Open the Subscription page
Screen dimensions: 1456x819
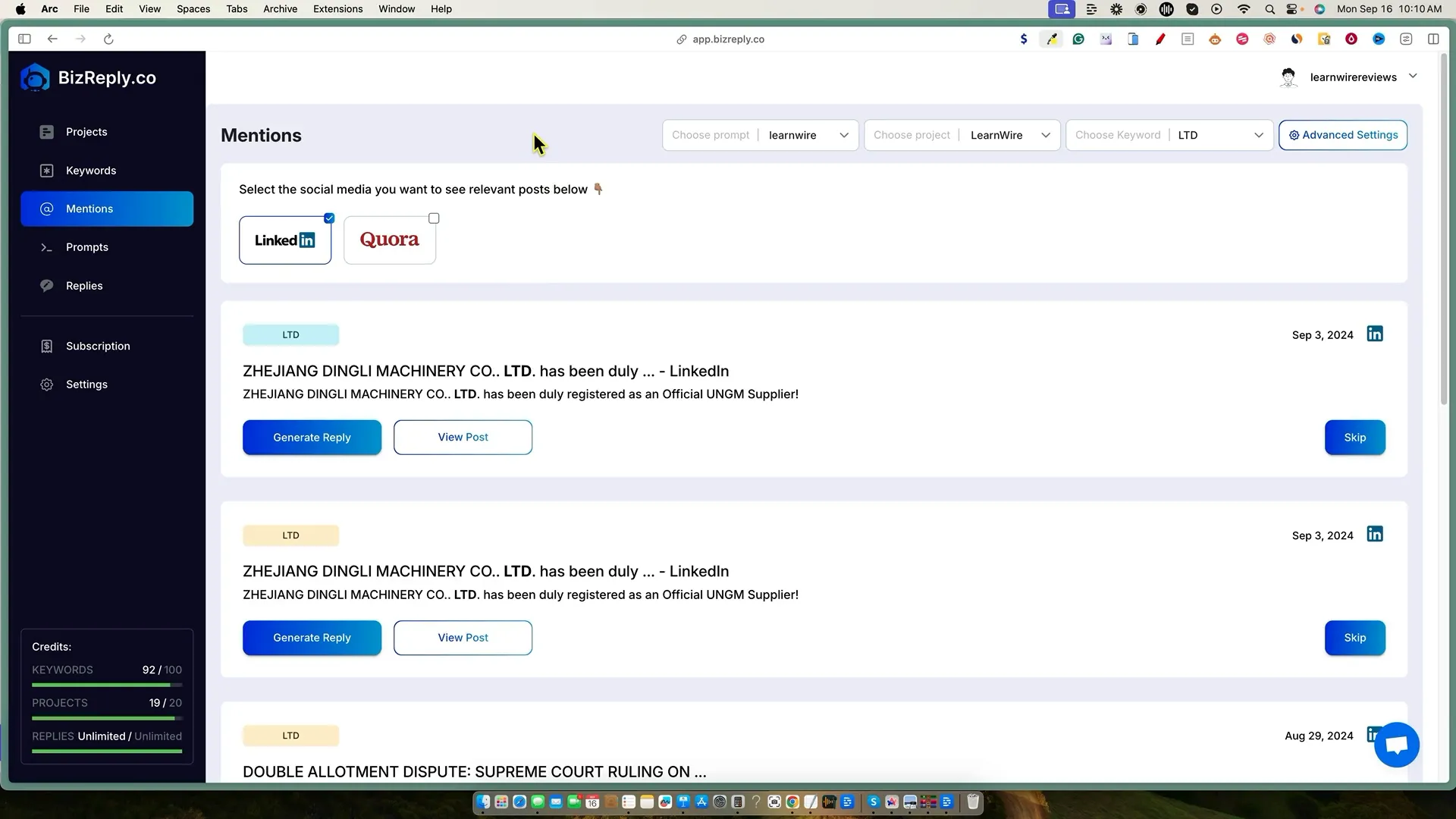point(97,346)
